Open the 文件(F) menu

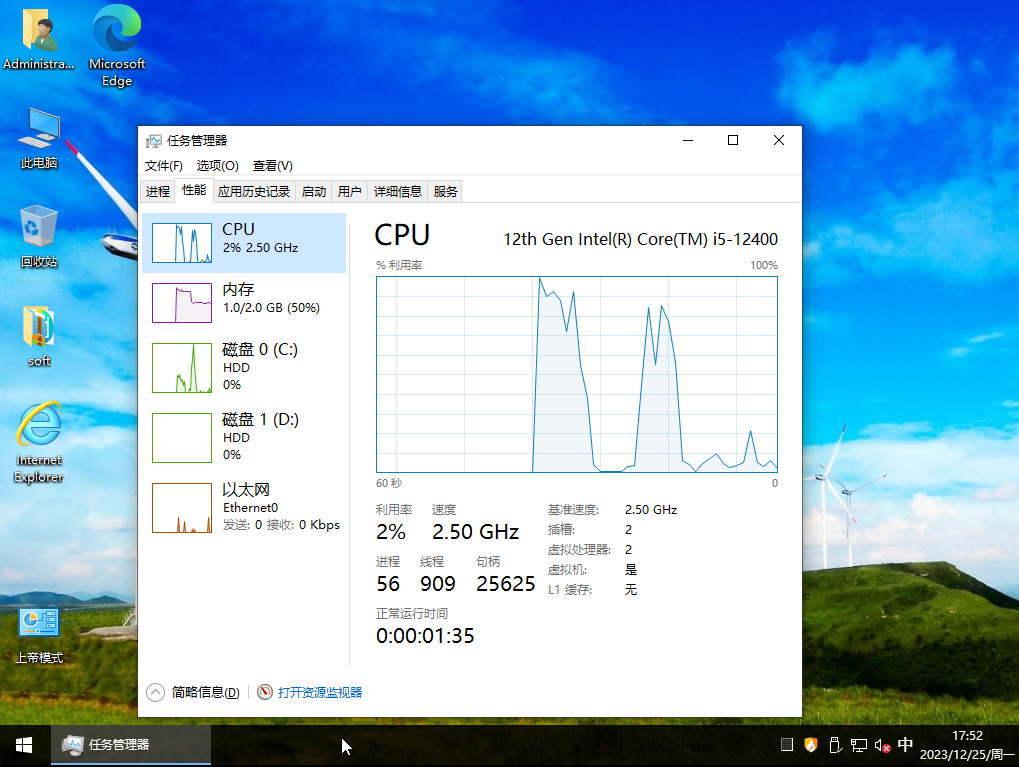[x=164, y=166]
